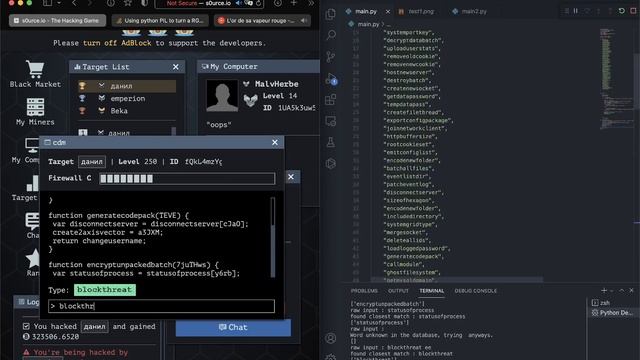
Task: Open the browser tab groups dropdown arrow
Action: click(59, 3)
